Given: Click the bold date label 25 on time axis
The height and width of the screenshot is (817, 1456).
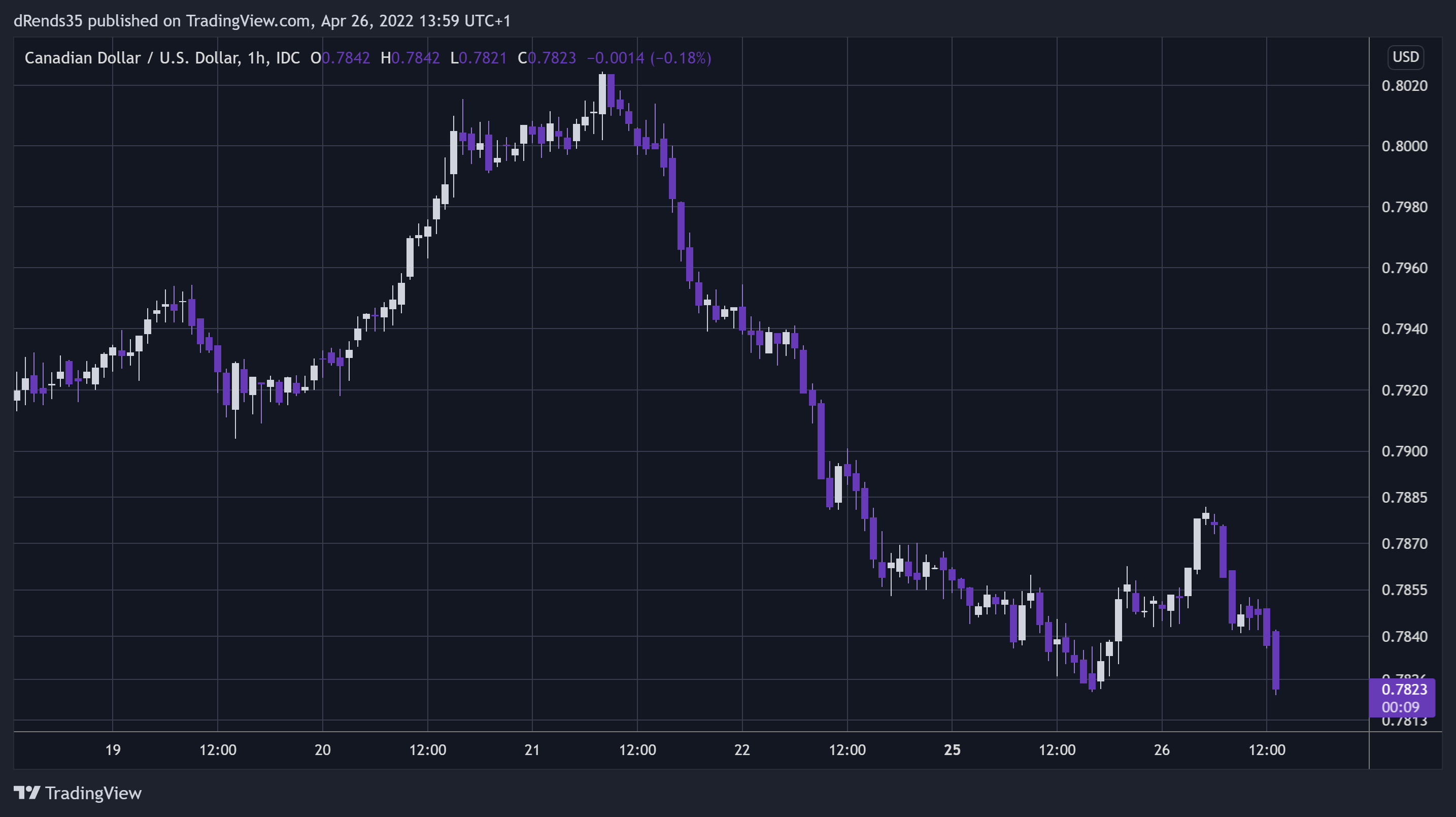Looking at the screenshot, I should point(953,749).
